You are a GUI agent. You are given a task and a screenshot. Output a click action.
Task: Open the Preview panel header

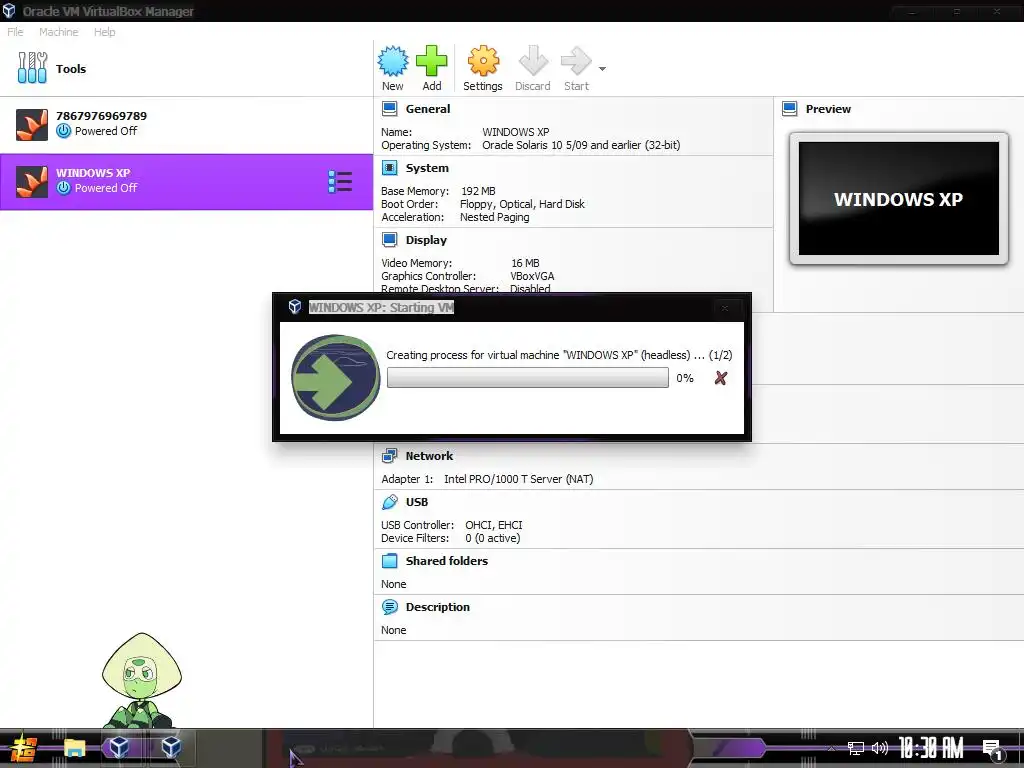828,109
